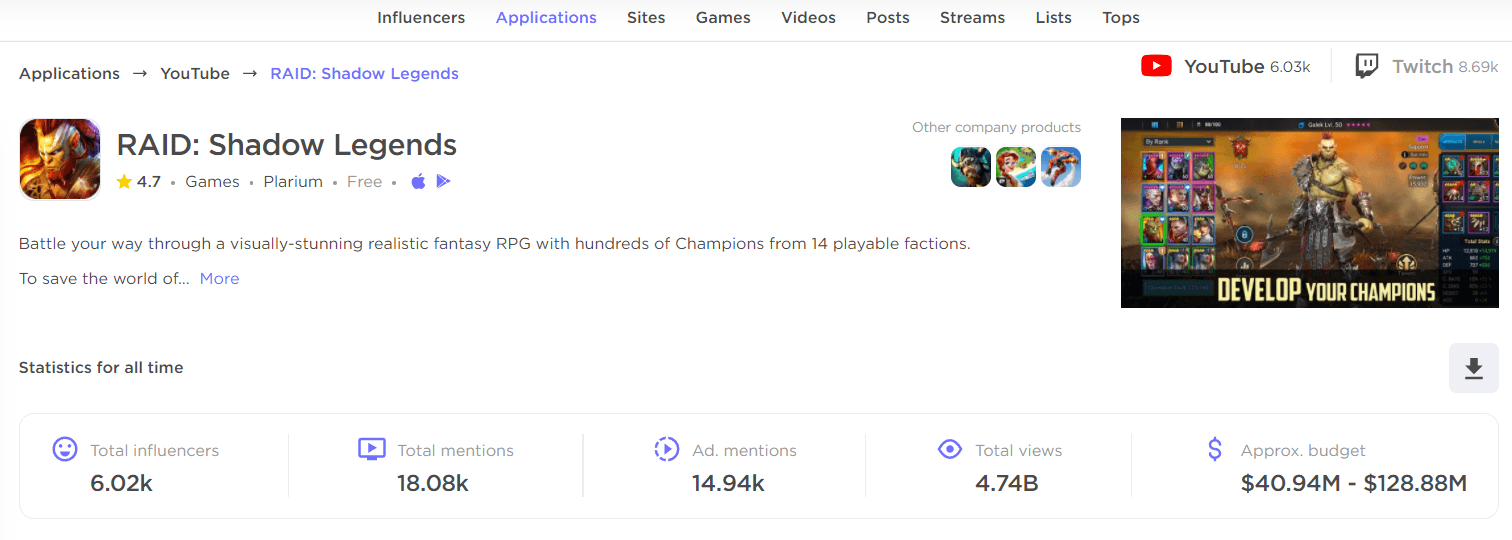Click the $40.94M - $128.88M budget value

coord(1354,484)
